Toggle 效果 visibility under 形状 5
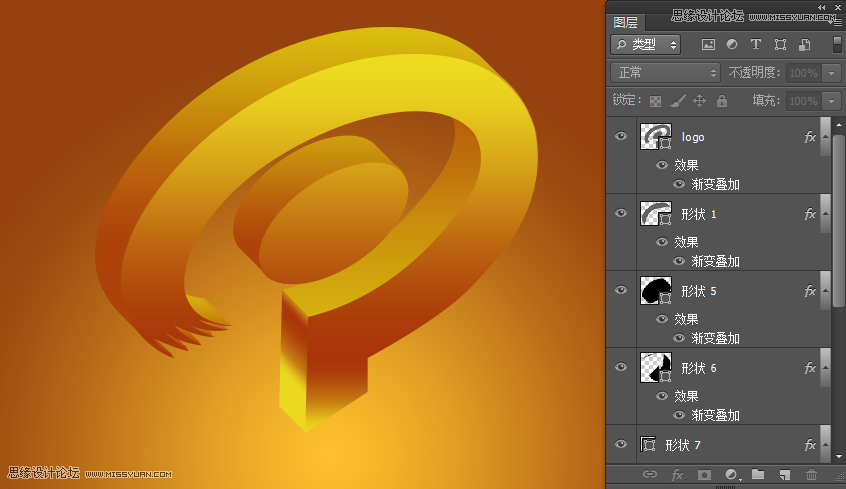This screenshot has width=846, height=489. pos(661,319)
